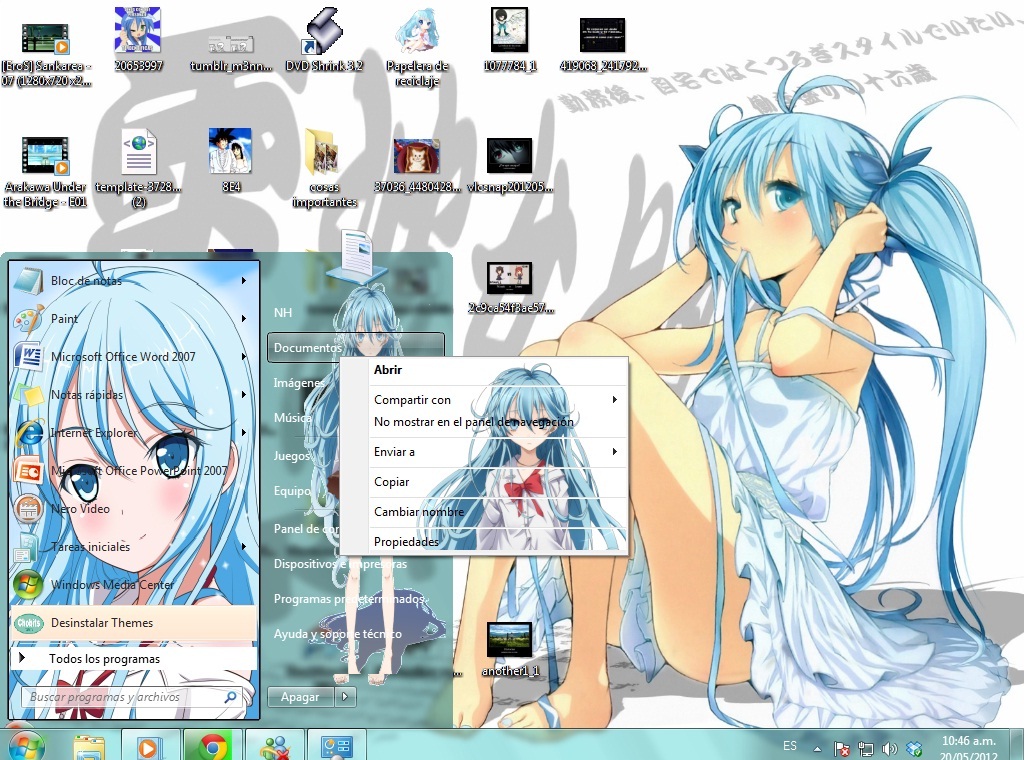The image size is (1028, 760).
Task: Open the 1077784_1 image on desktop
Action: click(509, 39)
